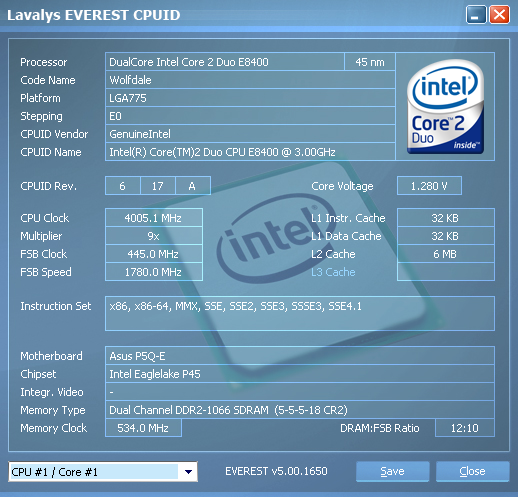
Task: Click the Instruction Set list text
Action: pyautogui.click(x=235, y=306)
